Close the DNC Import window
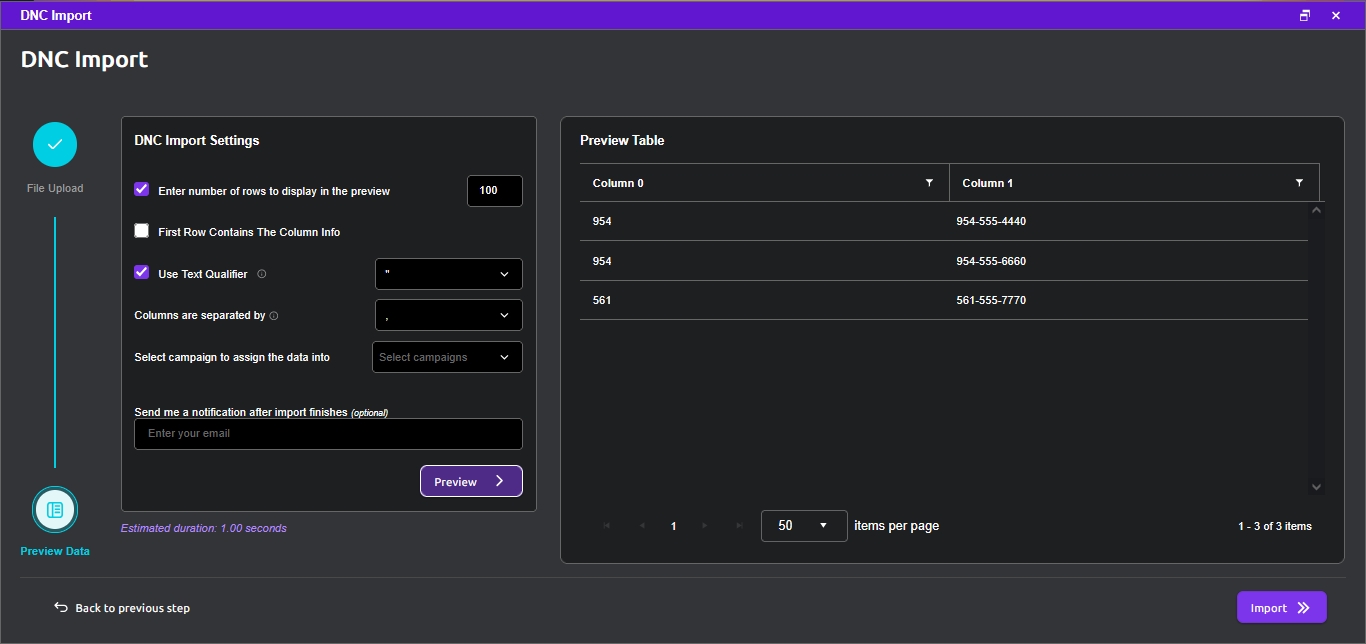Image resolution: width=1366 pixels, height=644 pixels. (x=1335, y=15)
